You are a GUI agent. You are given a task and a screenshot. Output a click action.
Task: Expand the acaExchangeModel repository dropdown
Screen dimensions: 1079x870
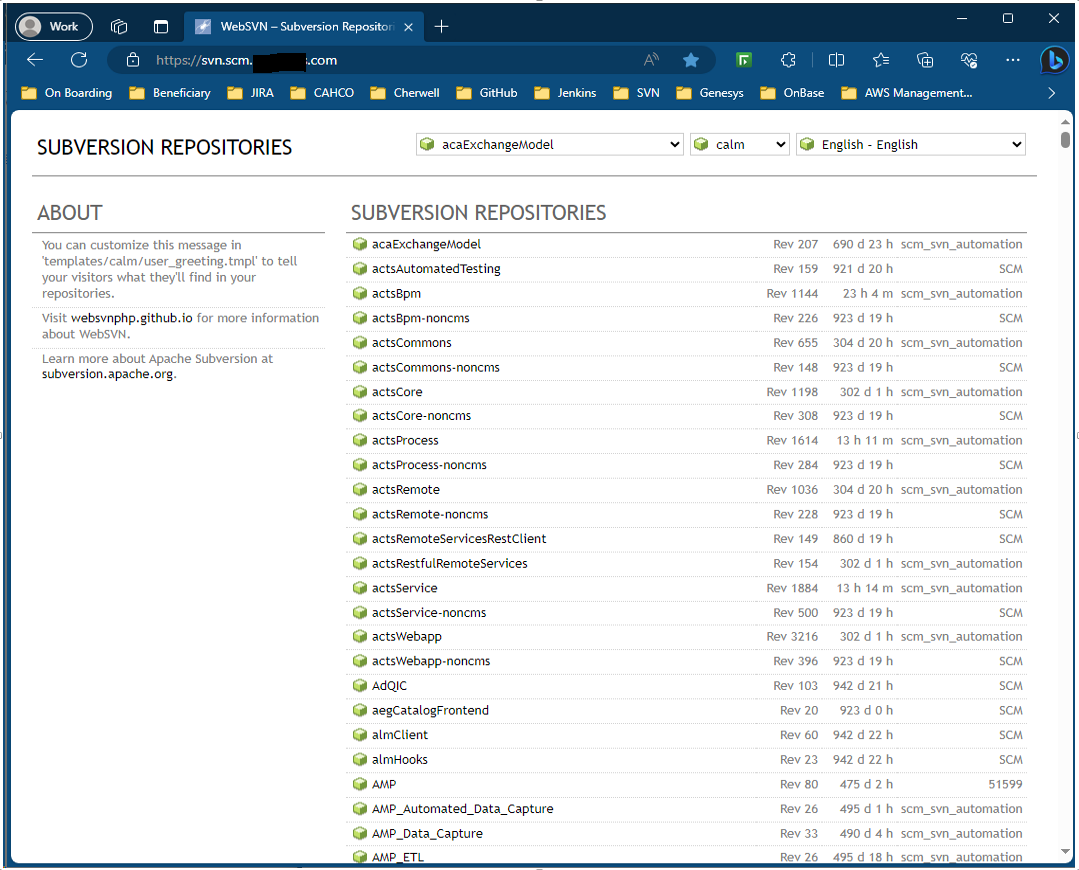point(549,145)
